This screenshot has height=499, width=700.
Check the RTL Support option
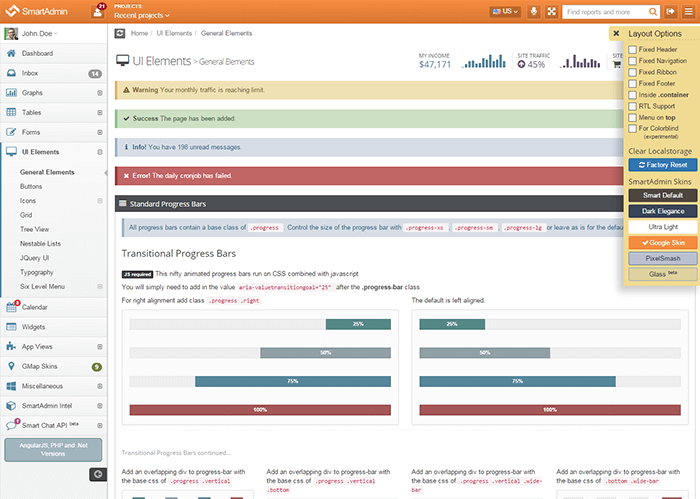pos(632,105)
